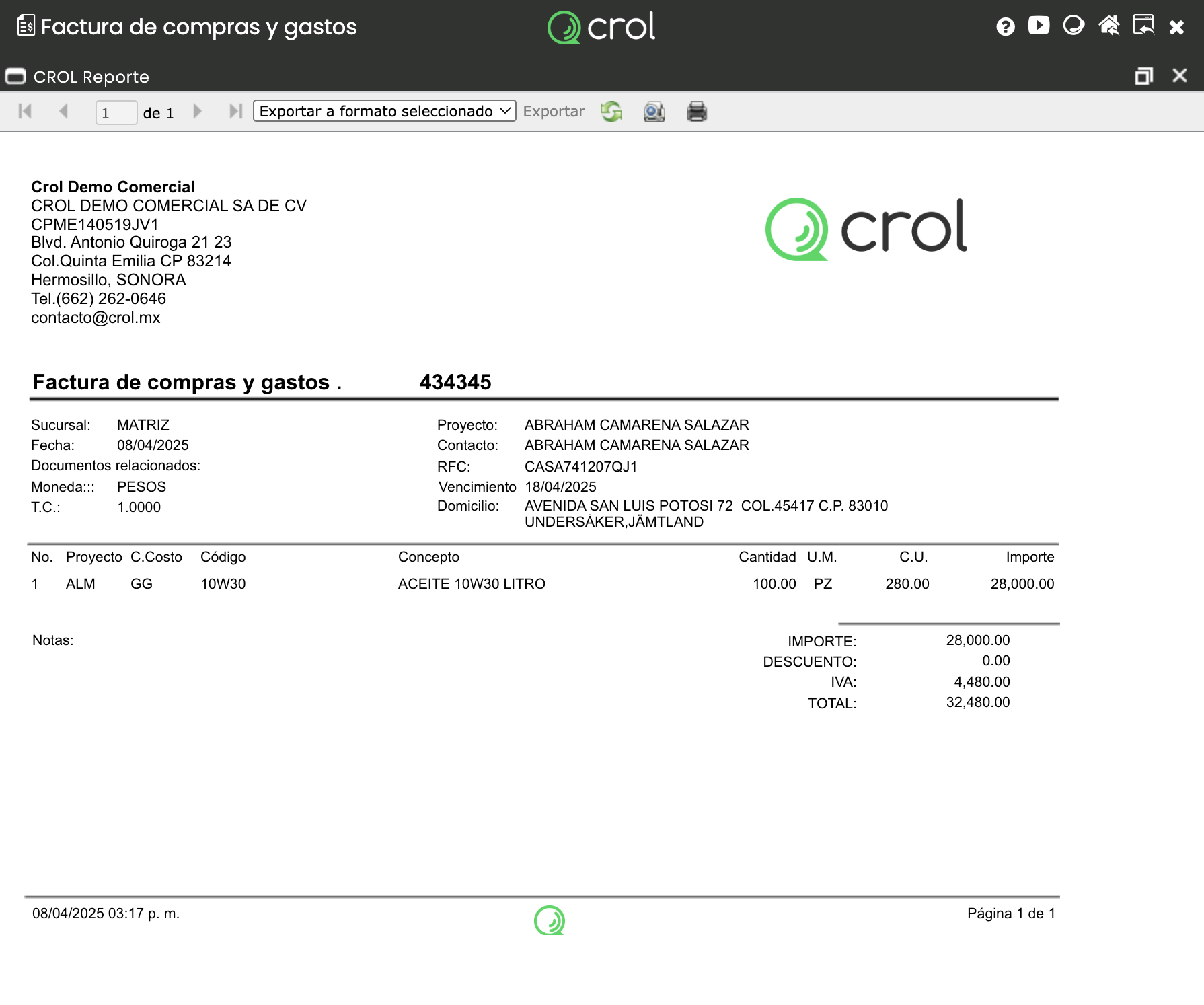This screenshot has height=1005, width=1204.
Task: Go to previous report page
Action: point(64,111)
